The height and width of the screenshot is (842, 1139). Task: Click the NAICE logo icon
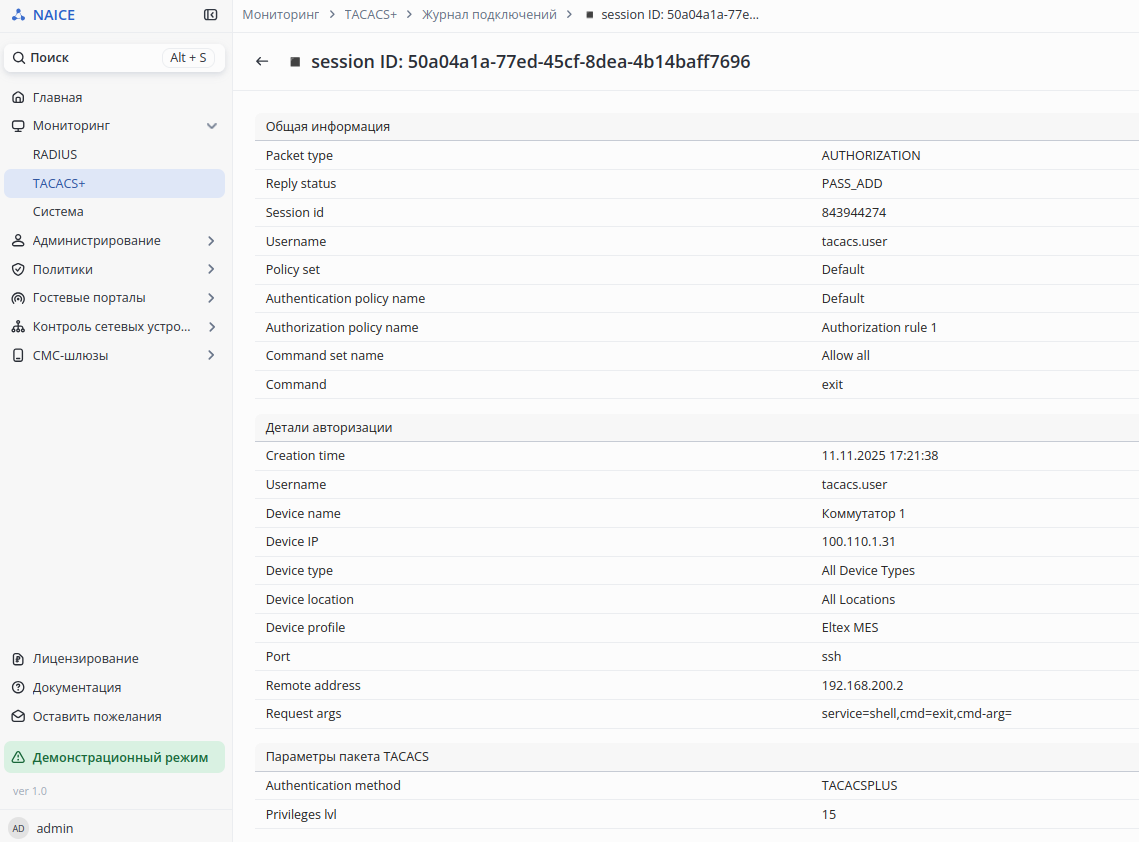[19, 15]
